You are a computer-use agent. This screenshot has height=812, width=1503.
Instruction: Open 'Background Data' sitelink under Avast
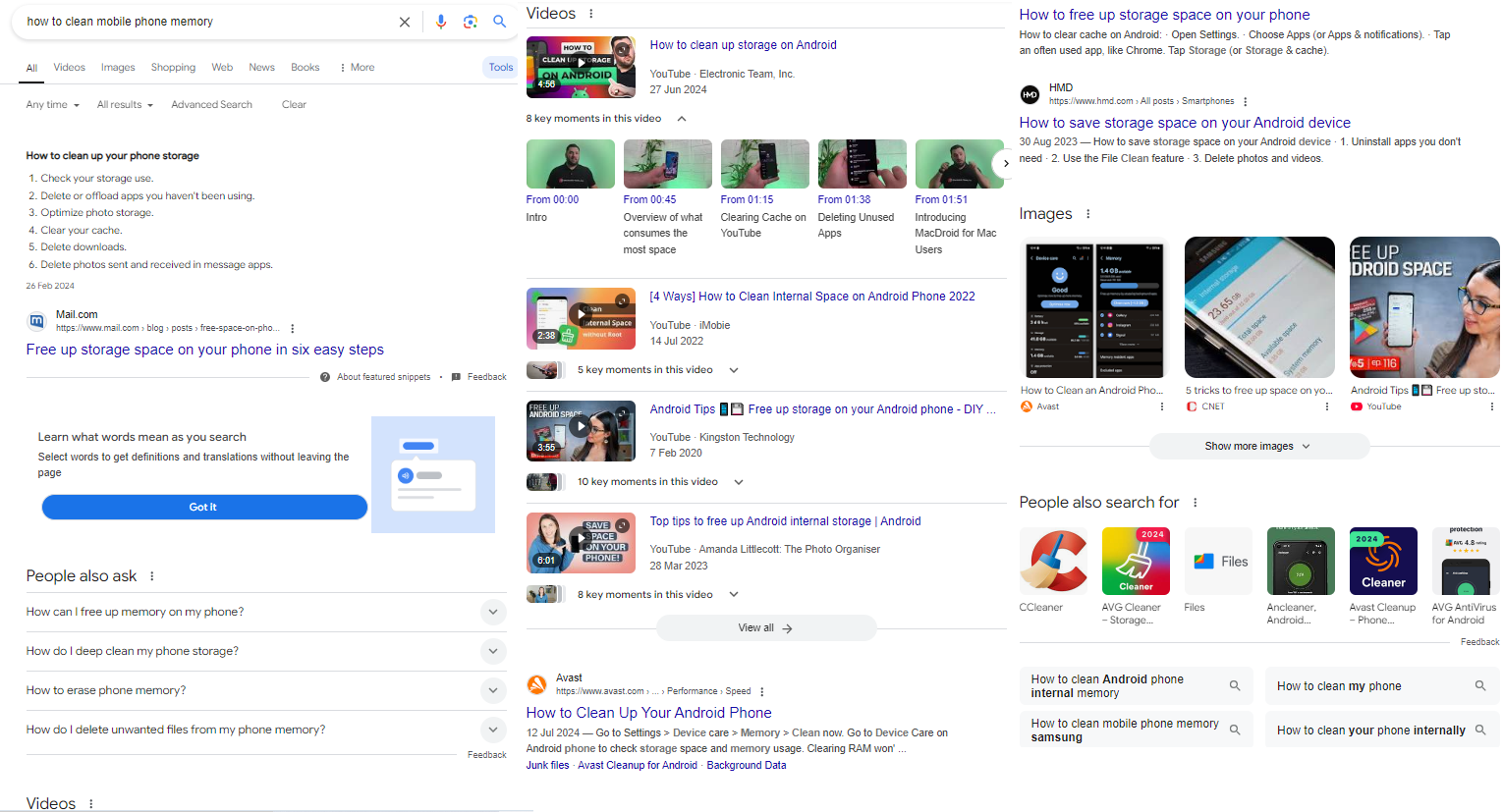tap(747, 766)
